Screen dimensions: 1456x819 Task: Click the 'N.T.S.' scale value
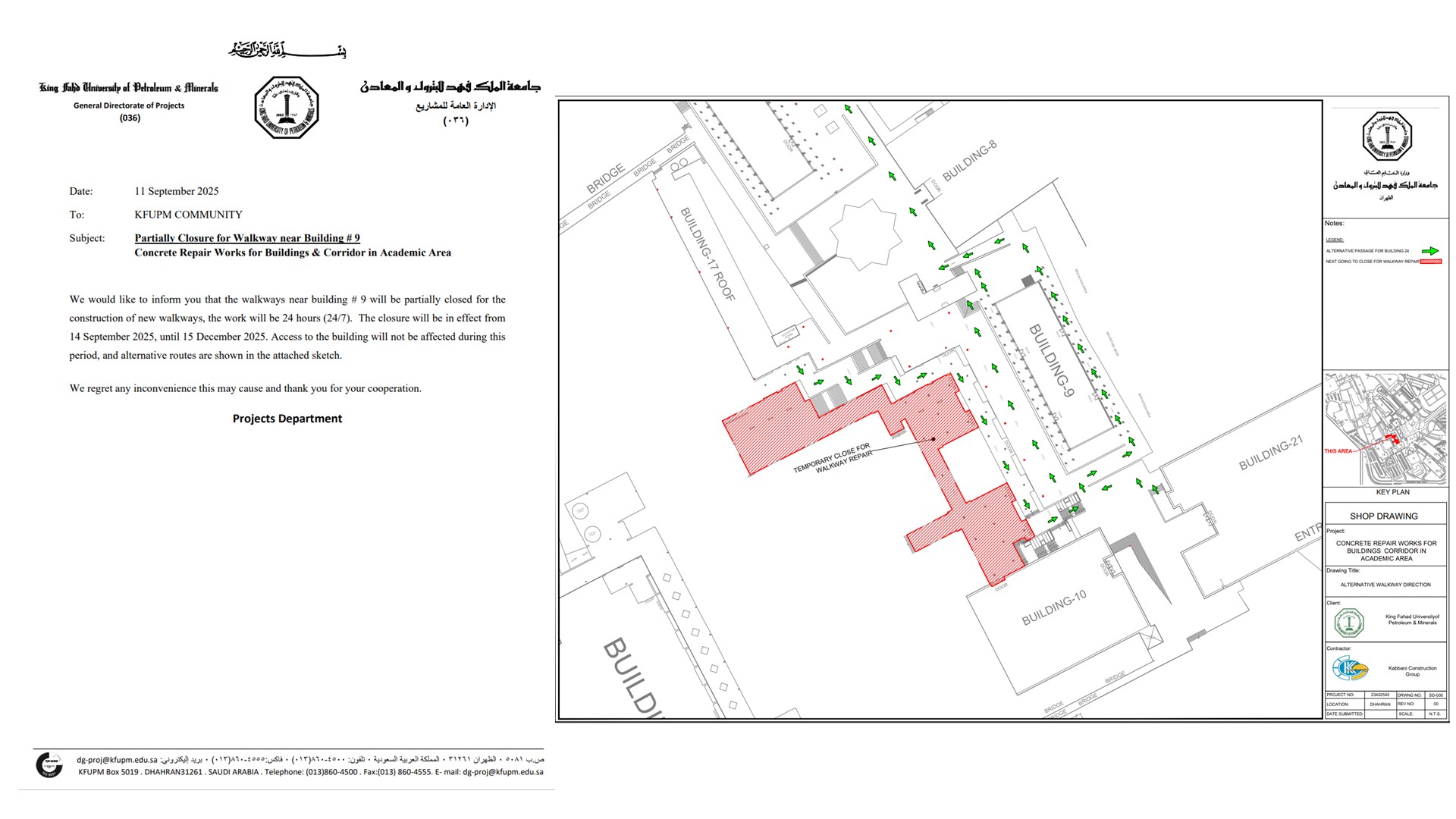point(1435,714)
